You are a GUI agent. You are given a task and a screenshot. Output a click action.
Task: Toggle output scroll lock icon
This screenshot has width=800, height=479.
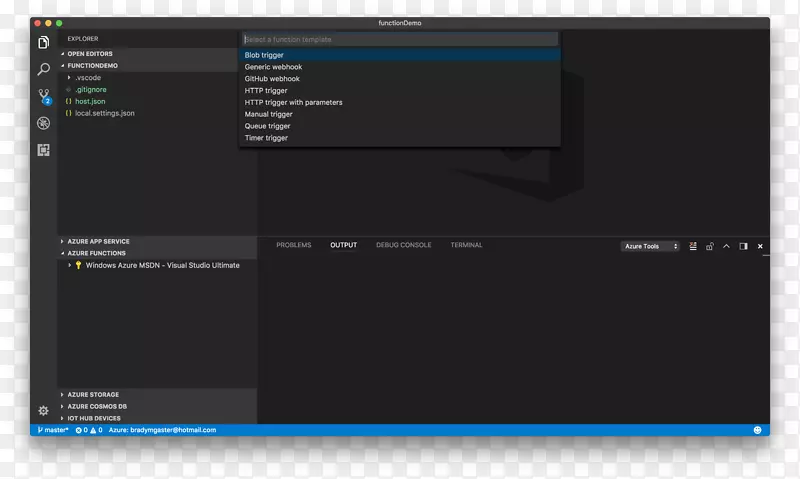[x=710, y=246]
